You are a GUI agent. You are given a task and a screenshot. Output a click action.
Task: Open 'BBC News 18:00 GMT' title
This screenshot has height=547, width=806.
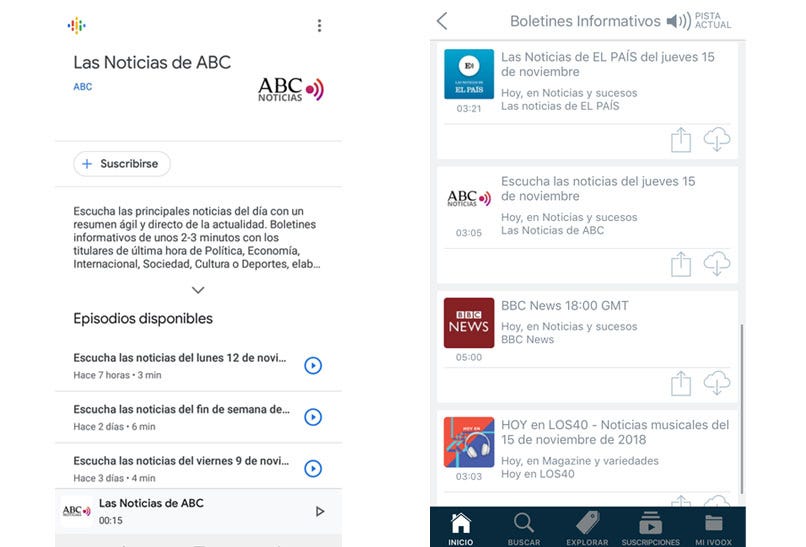[564, 306]
